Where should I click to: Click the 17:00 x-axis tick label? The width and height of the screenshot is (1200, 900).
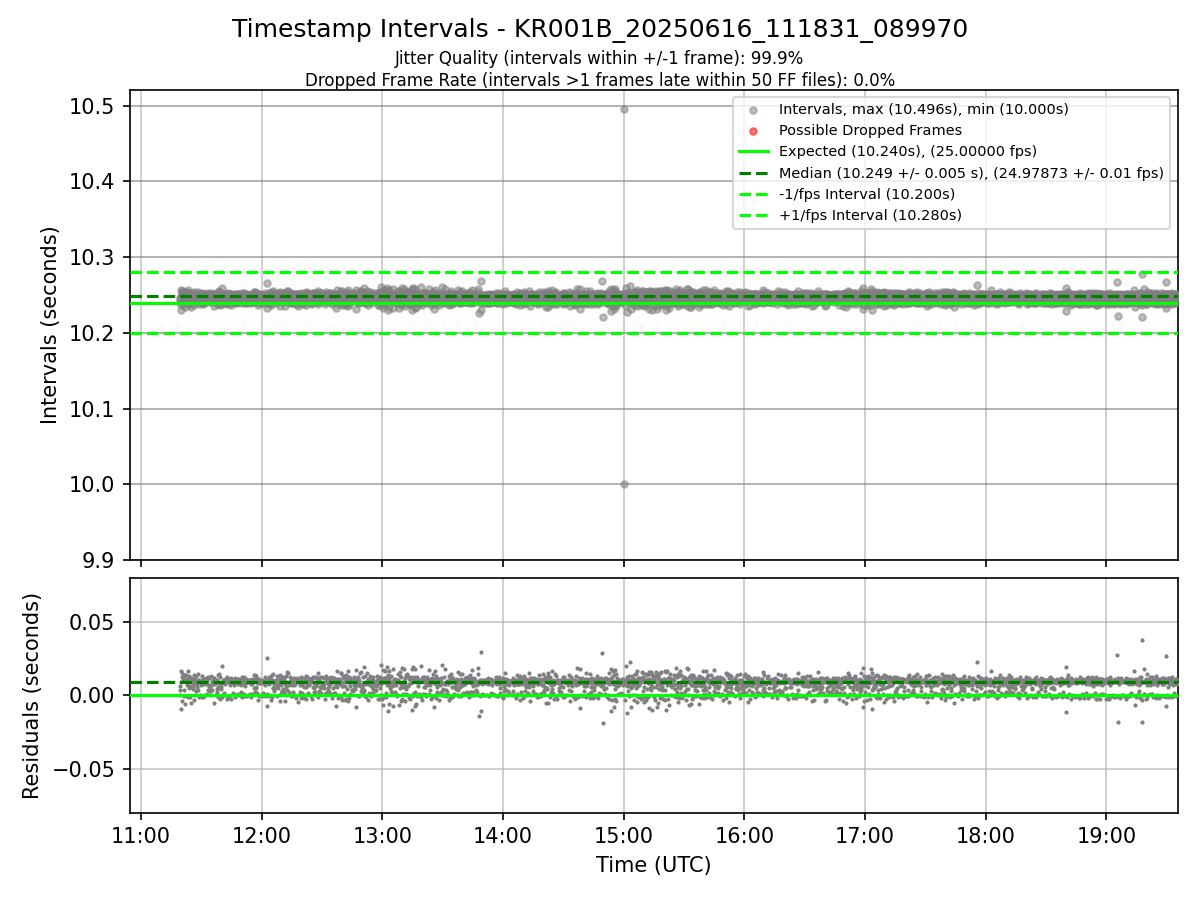865,836
